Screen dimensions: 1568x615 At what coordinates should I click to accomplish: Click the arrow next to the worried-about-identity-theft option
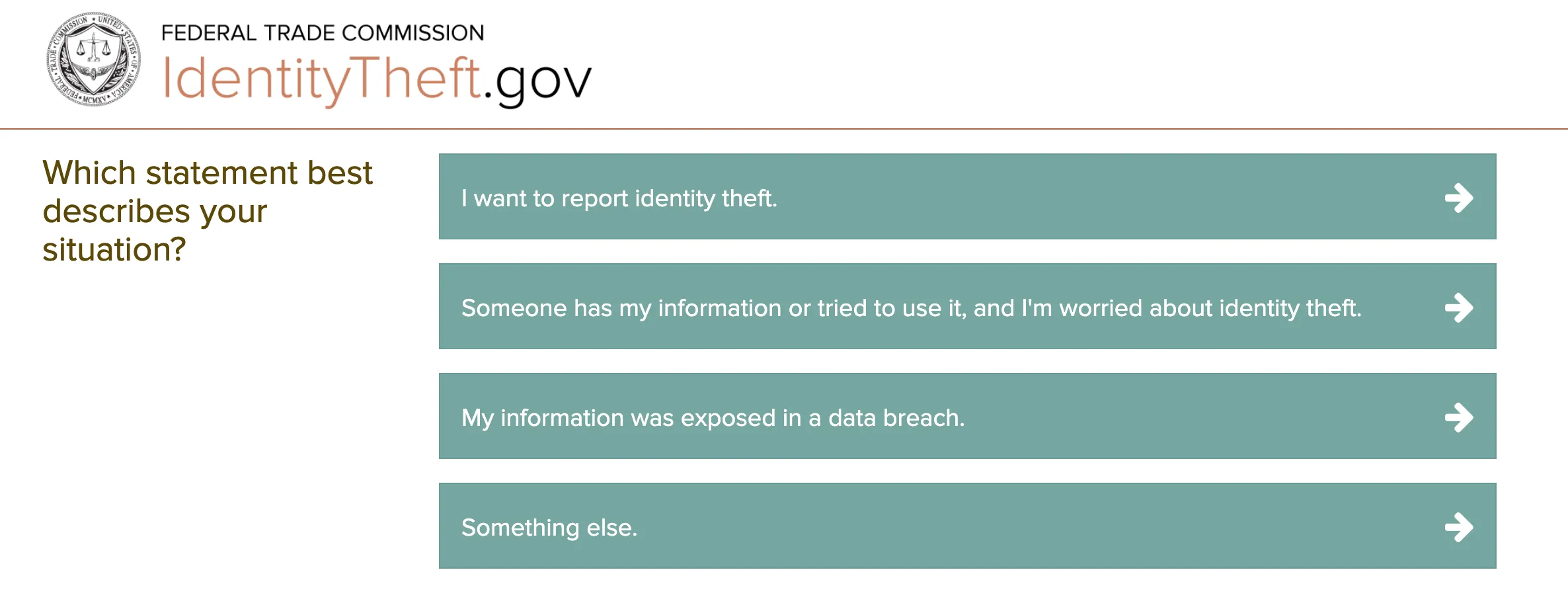(1460, 307)
